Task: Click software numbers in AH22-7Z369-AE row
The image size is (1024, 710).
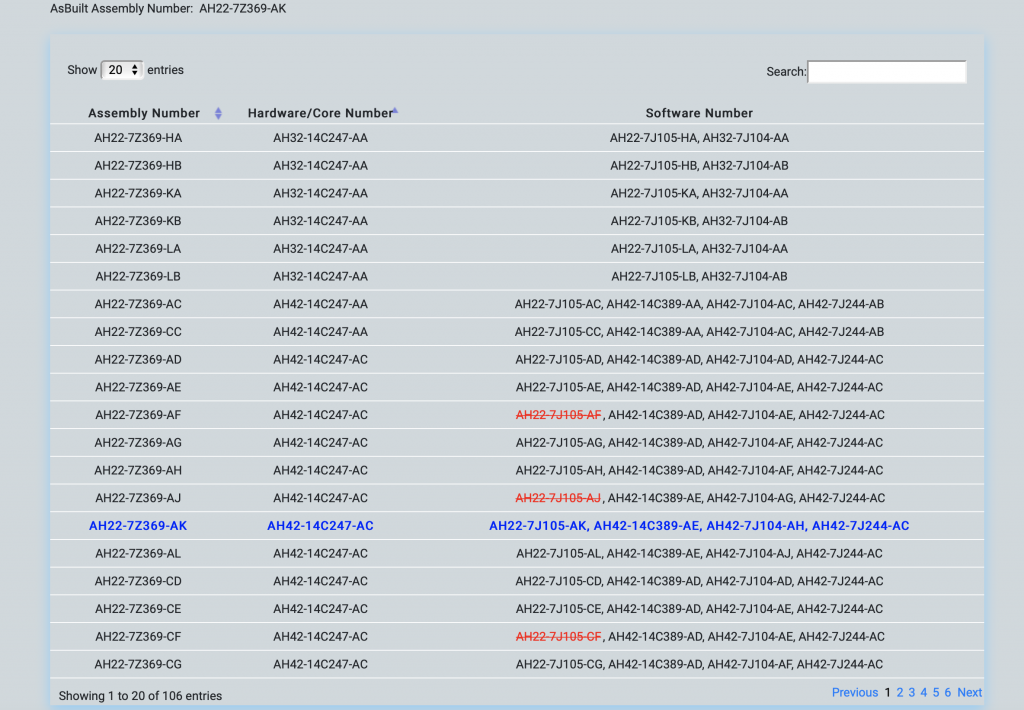Action: pyautogui.click(x=699, y=387)
